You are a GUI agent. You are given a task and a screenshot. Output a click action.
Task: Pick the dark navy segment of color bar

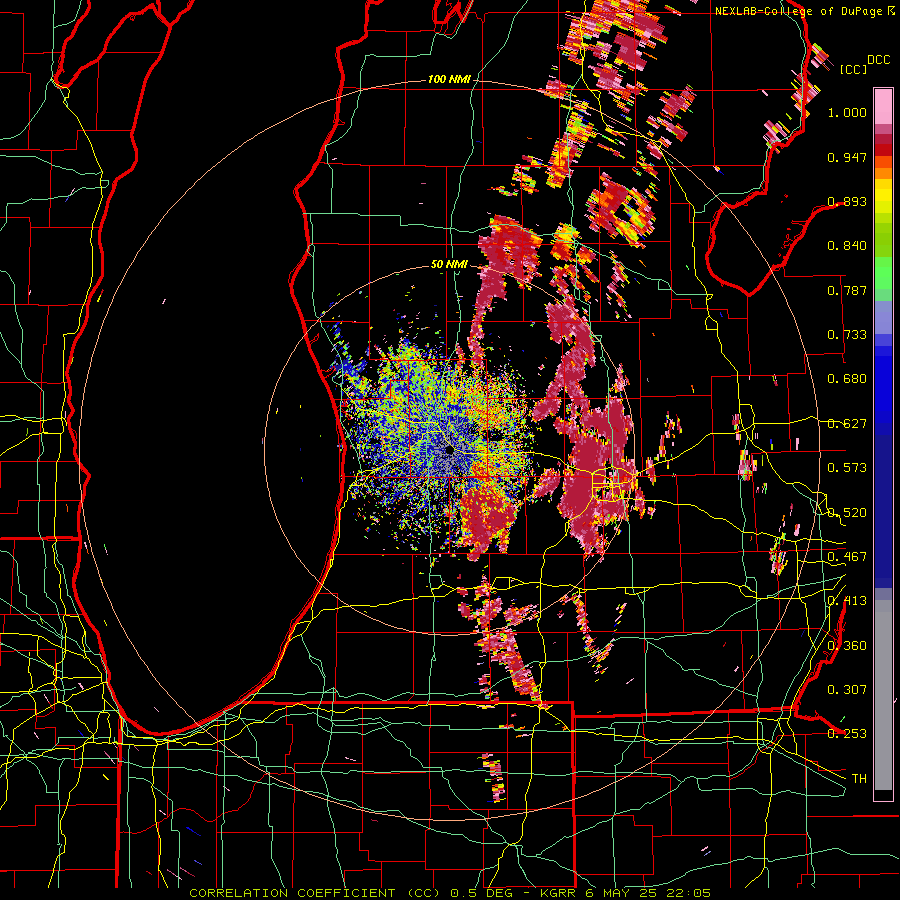click(883, 508)
